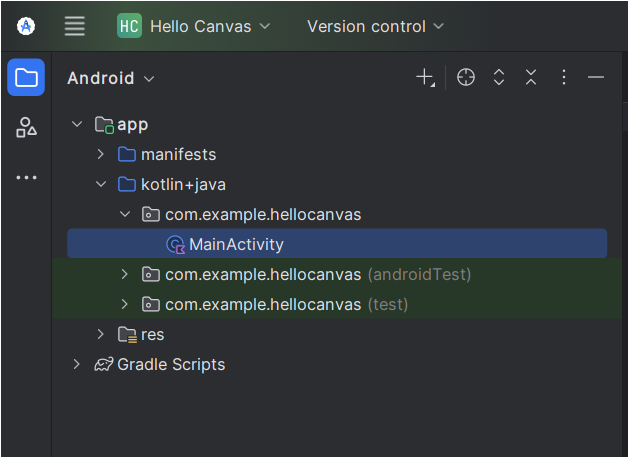This screenshot has width=628, height=457.
Task: Click the (test) package icon
Action: click(x=151, y=304)
